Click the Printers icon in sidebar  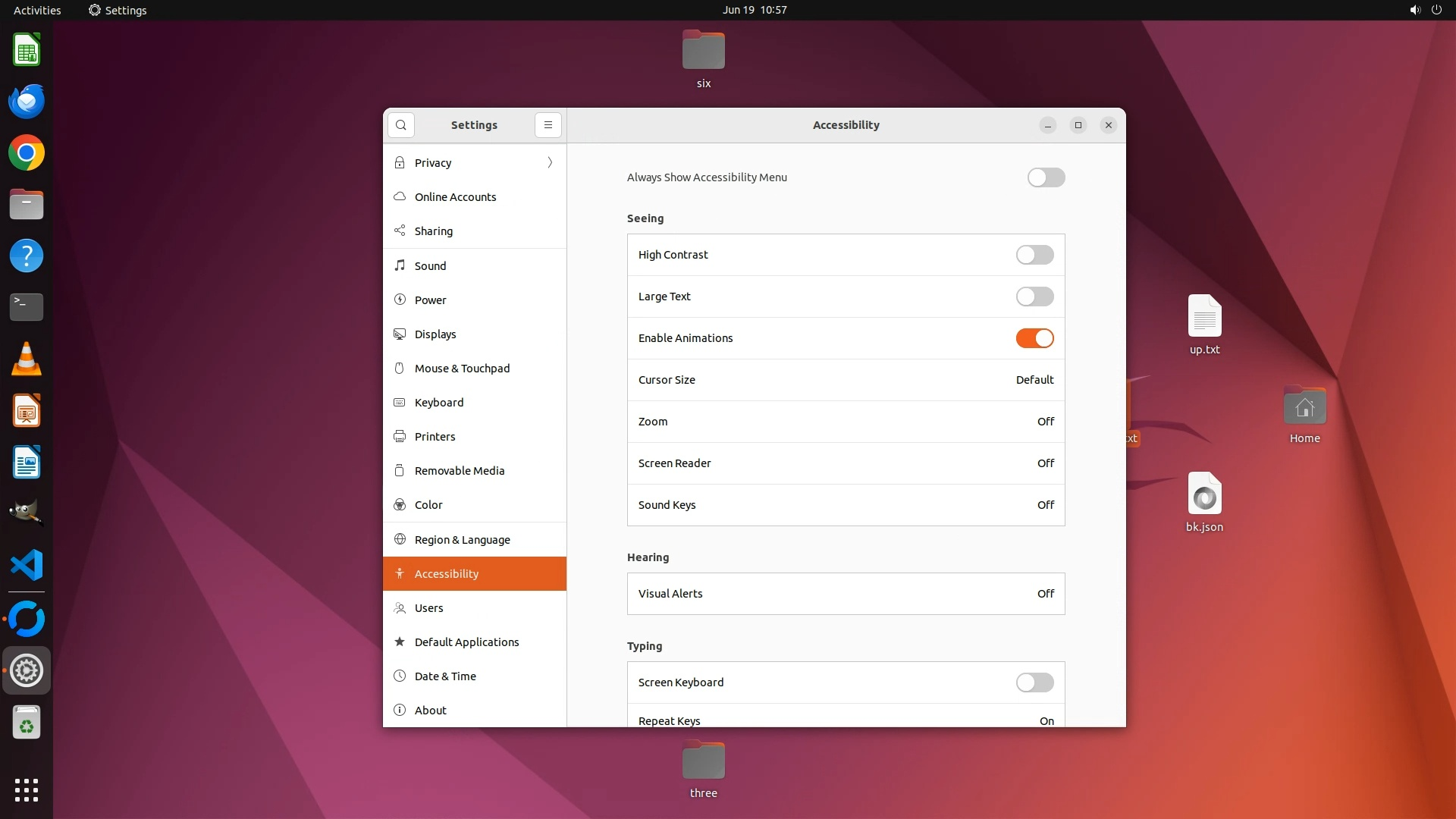point(400,436)
